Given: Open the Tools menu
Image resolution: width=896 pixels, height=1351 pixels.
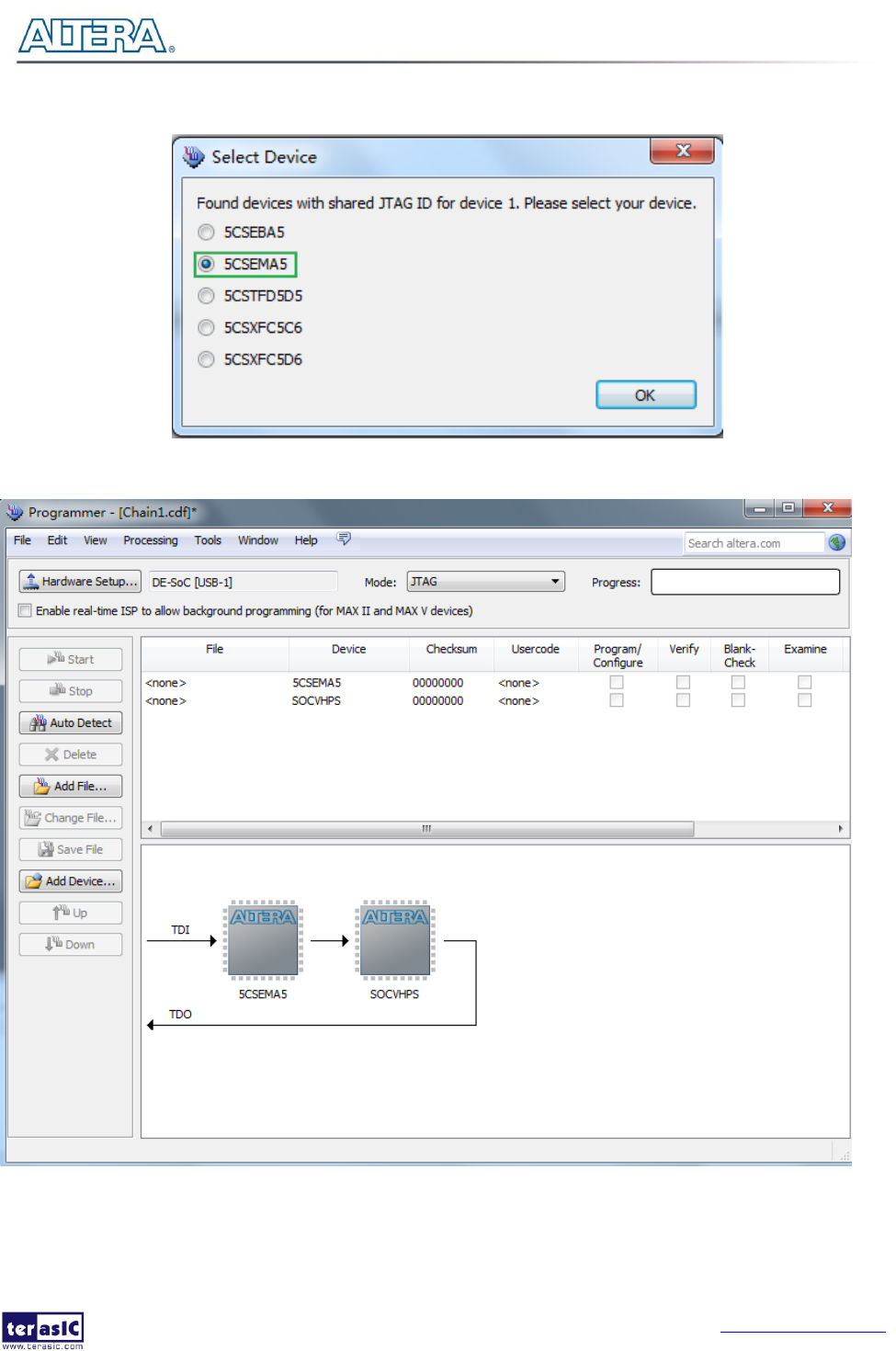Looking at the screenshot, I should (x=208, y=540).
